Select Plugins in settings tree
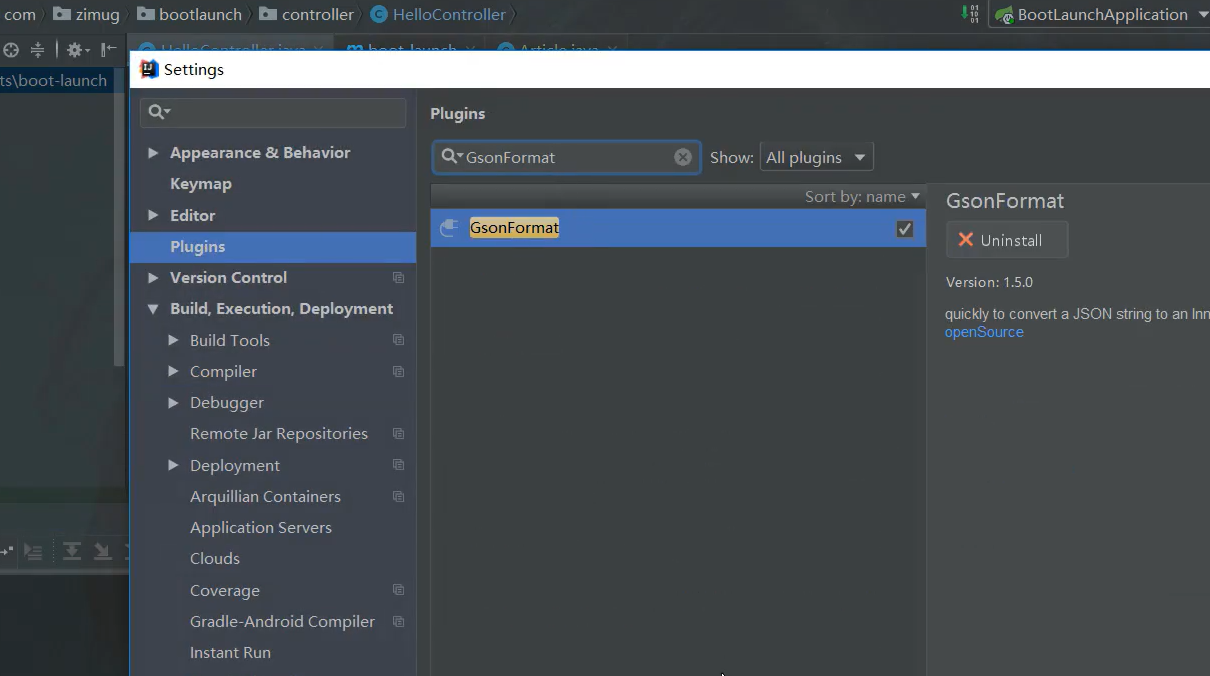The image size is (1210, 676). click(x=273, y=247)
